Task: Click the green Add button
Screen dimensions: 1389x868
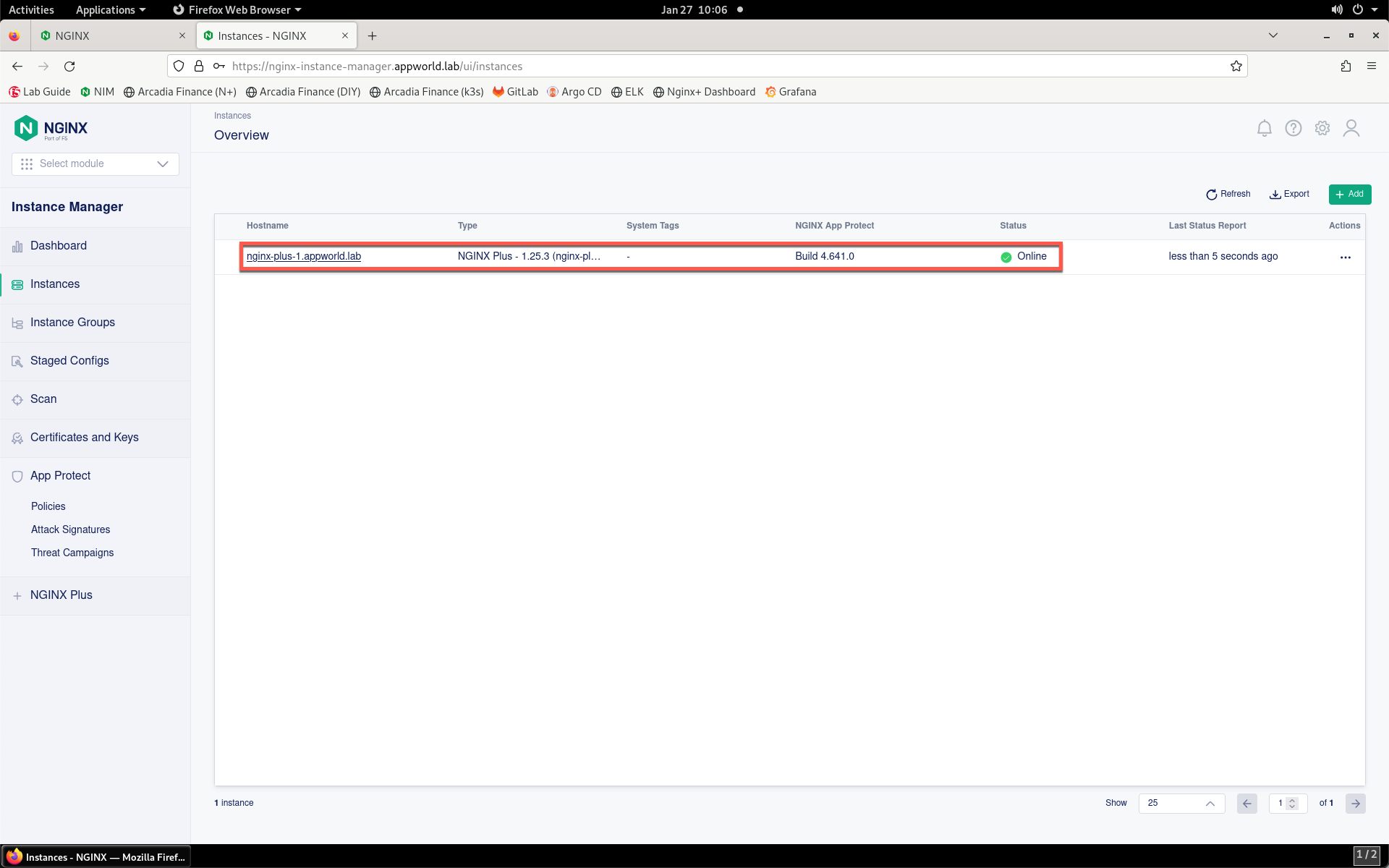Action: tap(1349, 194)
